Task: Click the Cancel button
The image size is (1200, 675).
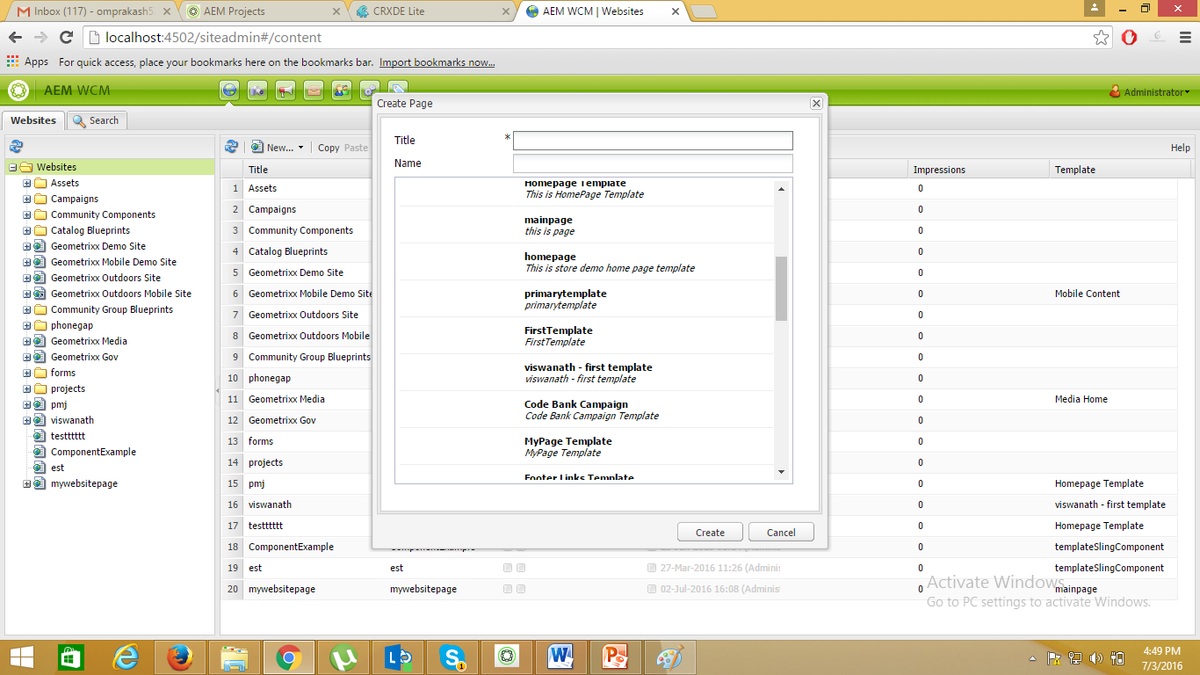Action: [x=781, y=532]
